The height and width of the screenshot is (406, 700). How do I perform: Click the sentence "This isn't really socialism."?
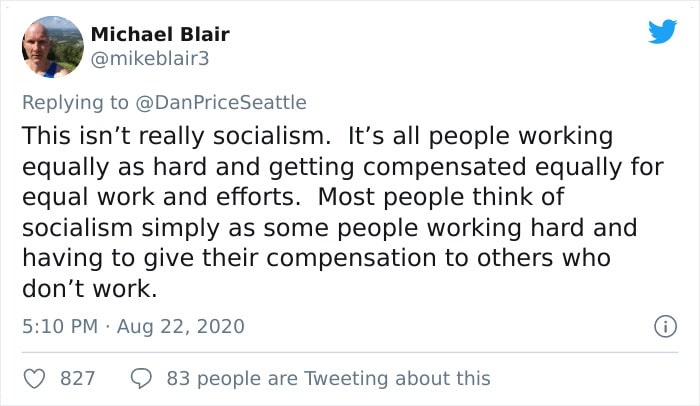[x=176, y=136]
